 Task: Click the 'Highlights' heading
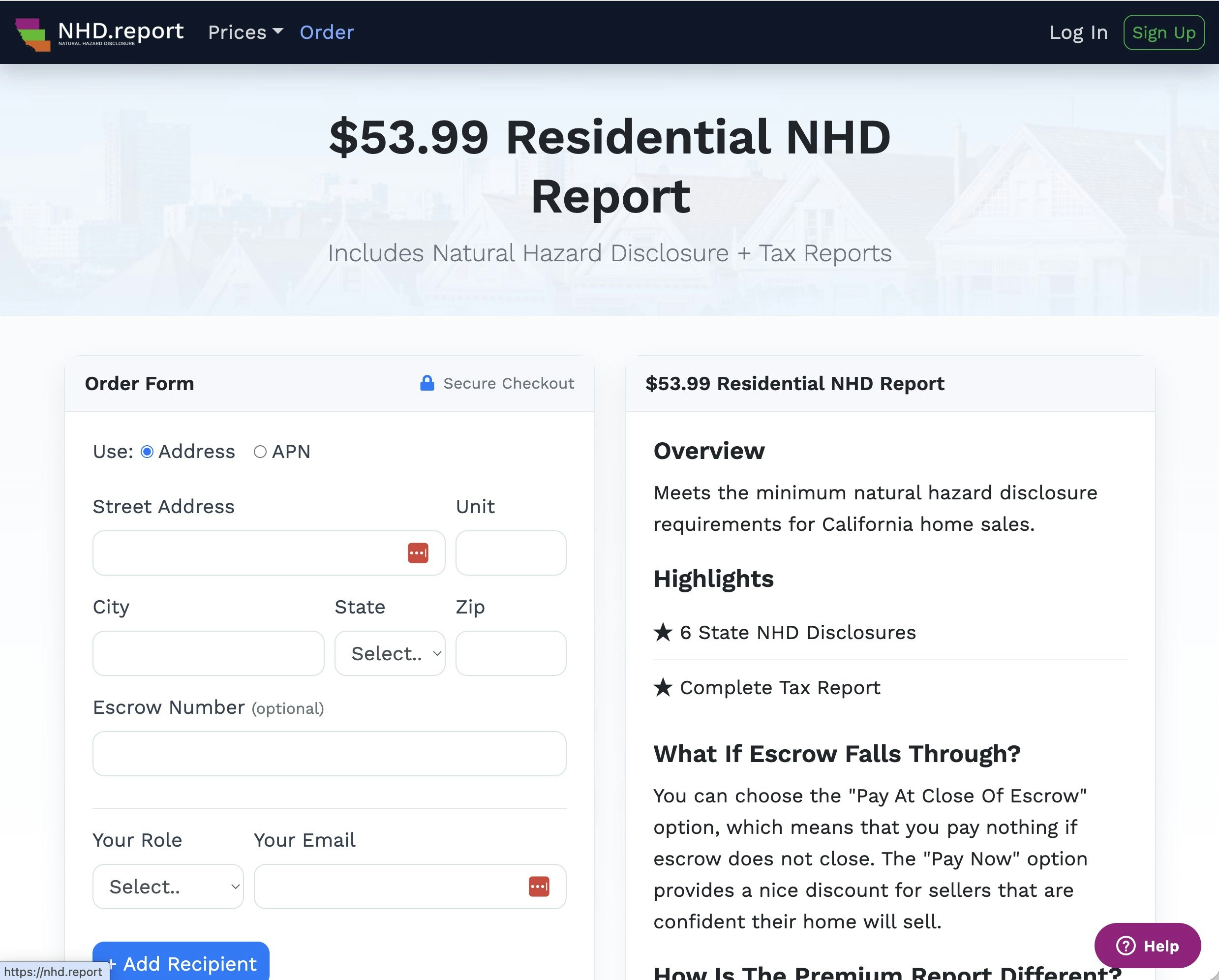tap(713, 579)
